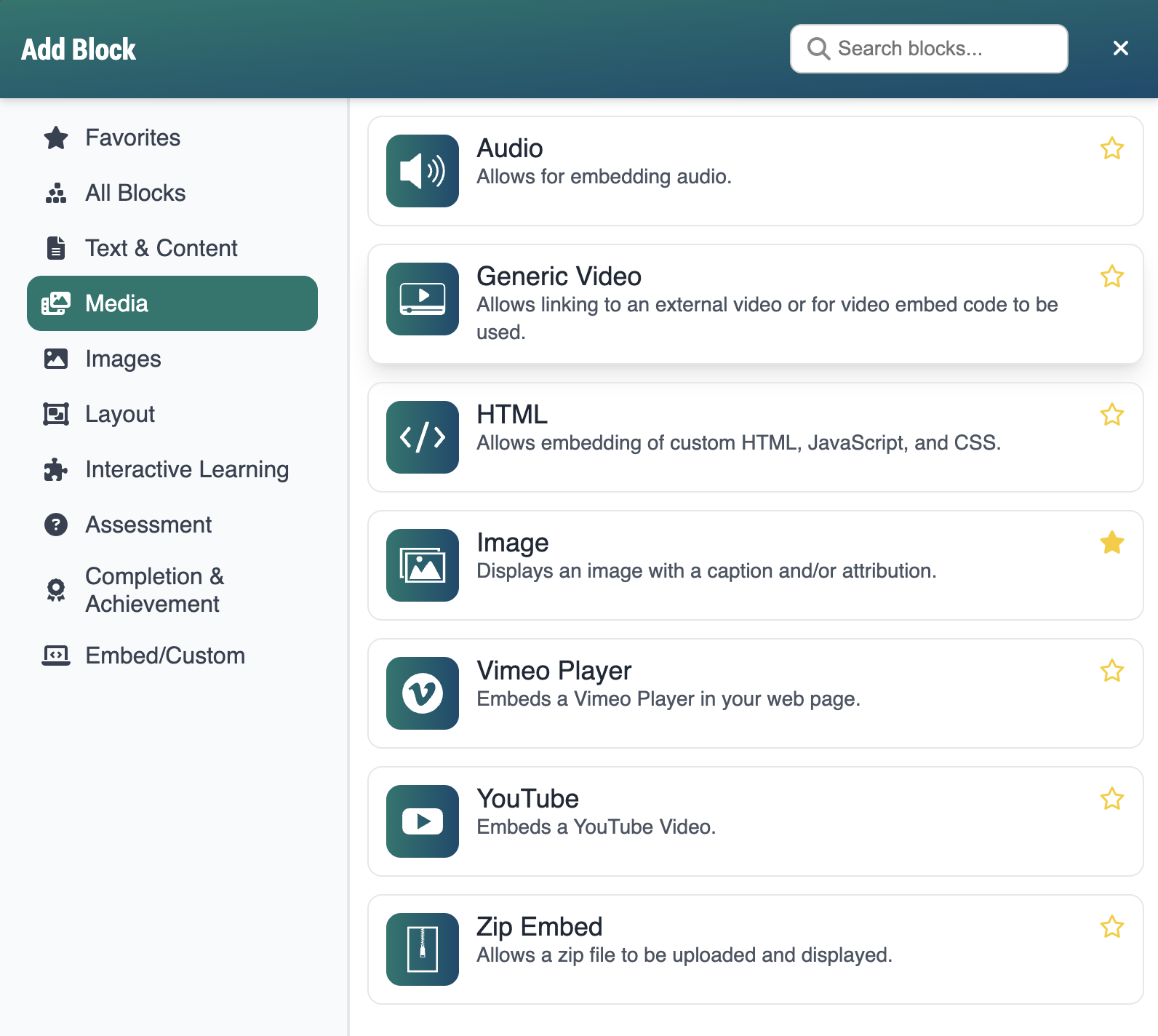Add the Audio block
Screen dimensions: 1158x1036
pos(756,171)
